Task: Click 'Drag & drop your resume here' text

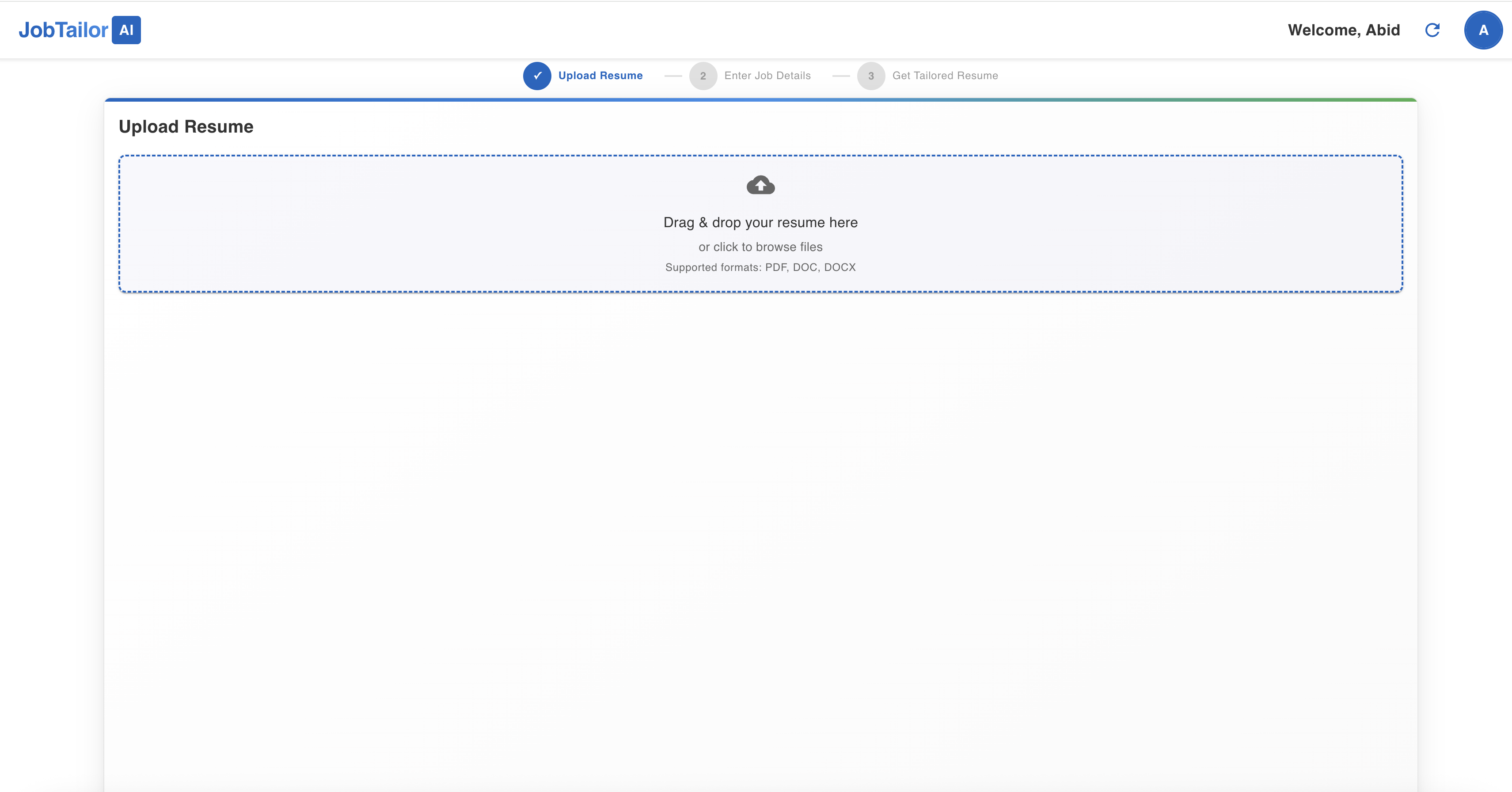Action: [760, 222]
